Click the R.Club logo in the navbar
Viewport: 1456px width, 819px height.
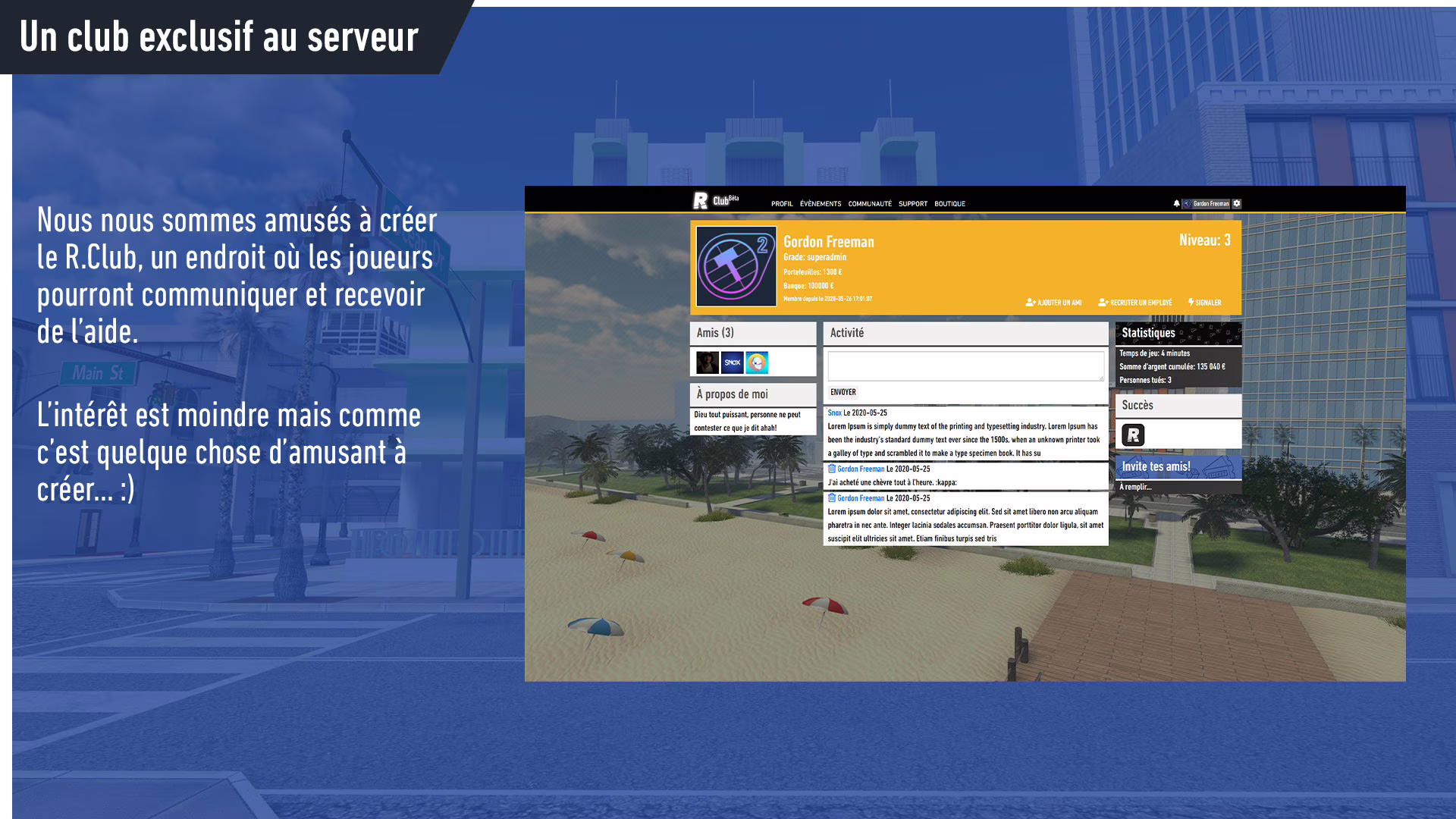click(715, 200)
